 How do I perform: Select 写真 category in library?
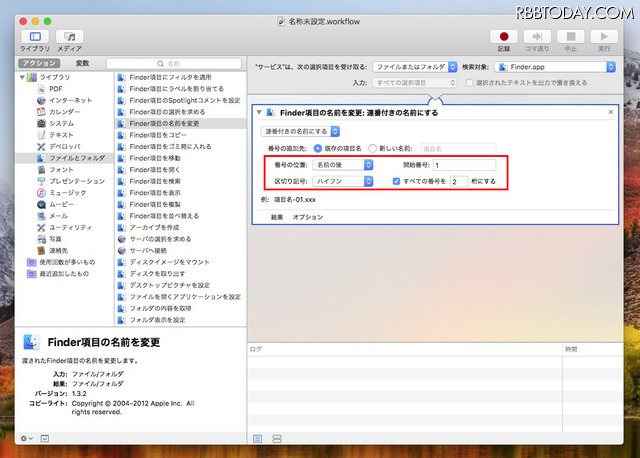pyautogui.click(x=55, y=239)
